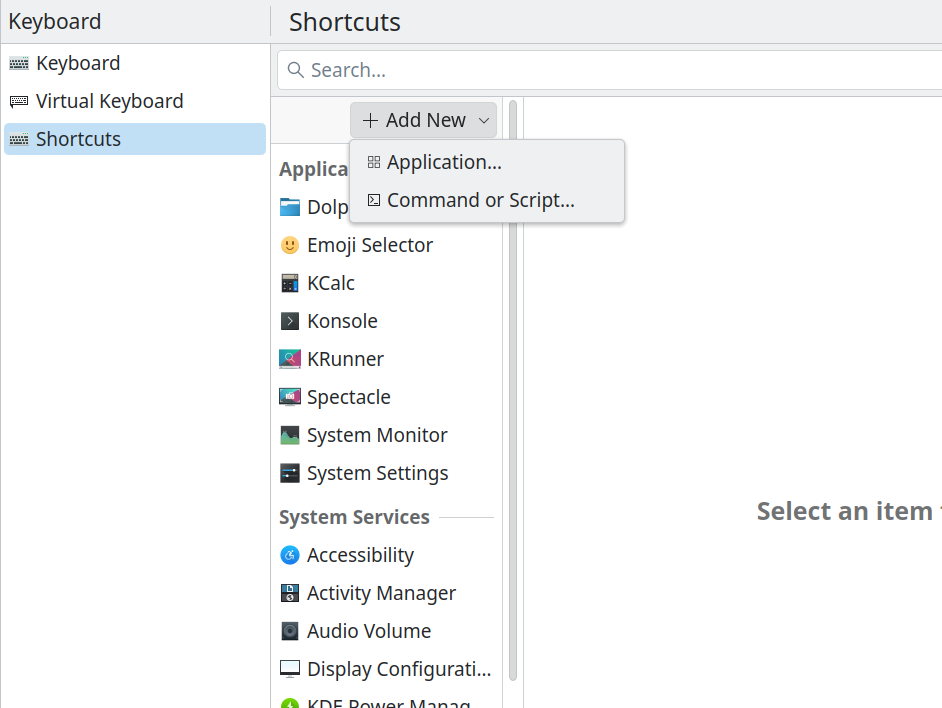Click the Application grid icon in menu
Image resolution: width=942 pixels, height=708 pixels.
click(374, 162)
